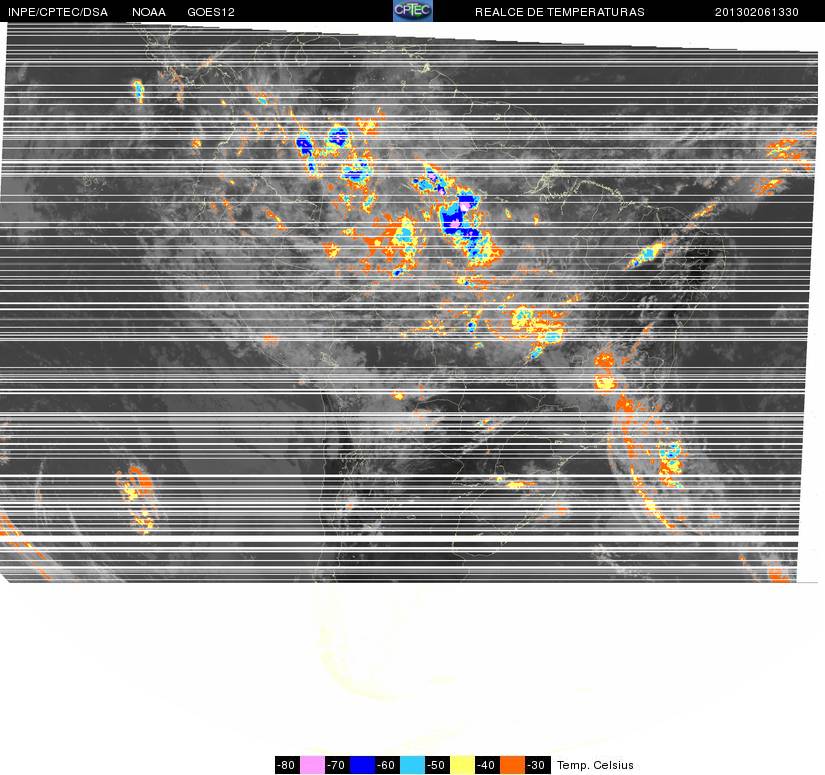825x775 pixels.
Task: Click the Temp. Celsius legend label
Action: [595, 765]
